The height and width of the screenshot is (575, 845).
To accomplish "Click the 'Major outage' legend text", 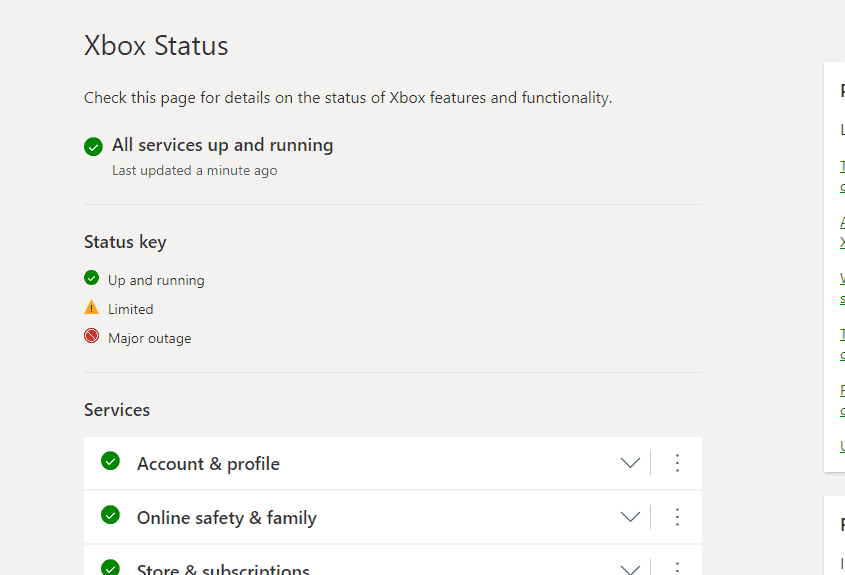I will (x=150, y=338).
